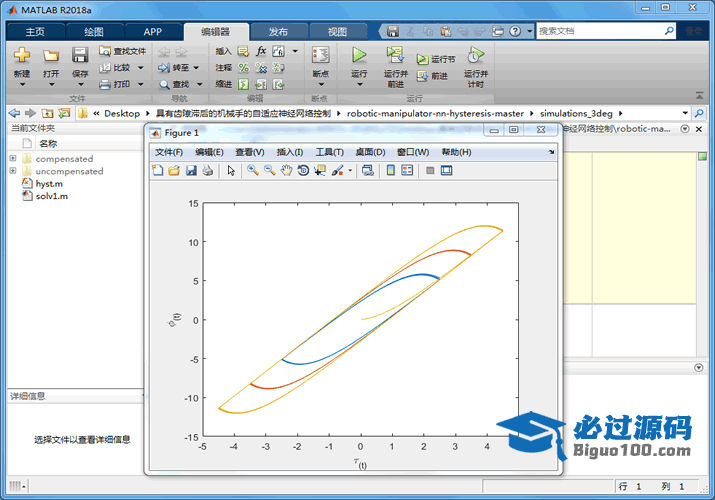Click the show plot tools icon
715x500 pixels.
point(447,170)
